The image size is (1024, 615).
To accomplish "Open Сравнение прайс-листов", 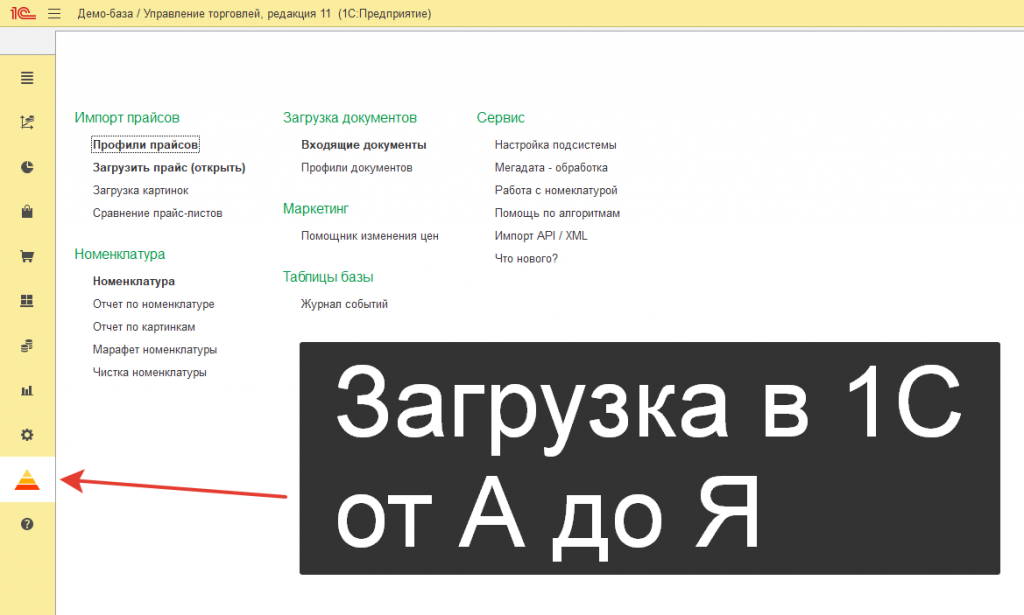I will click(x=157, y=213).
